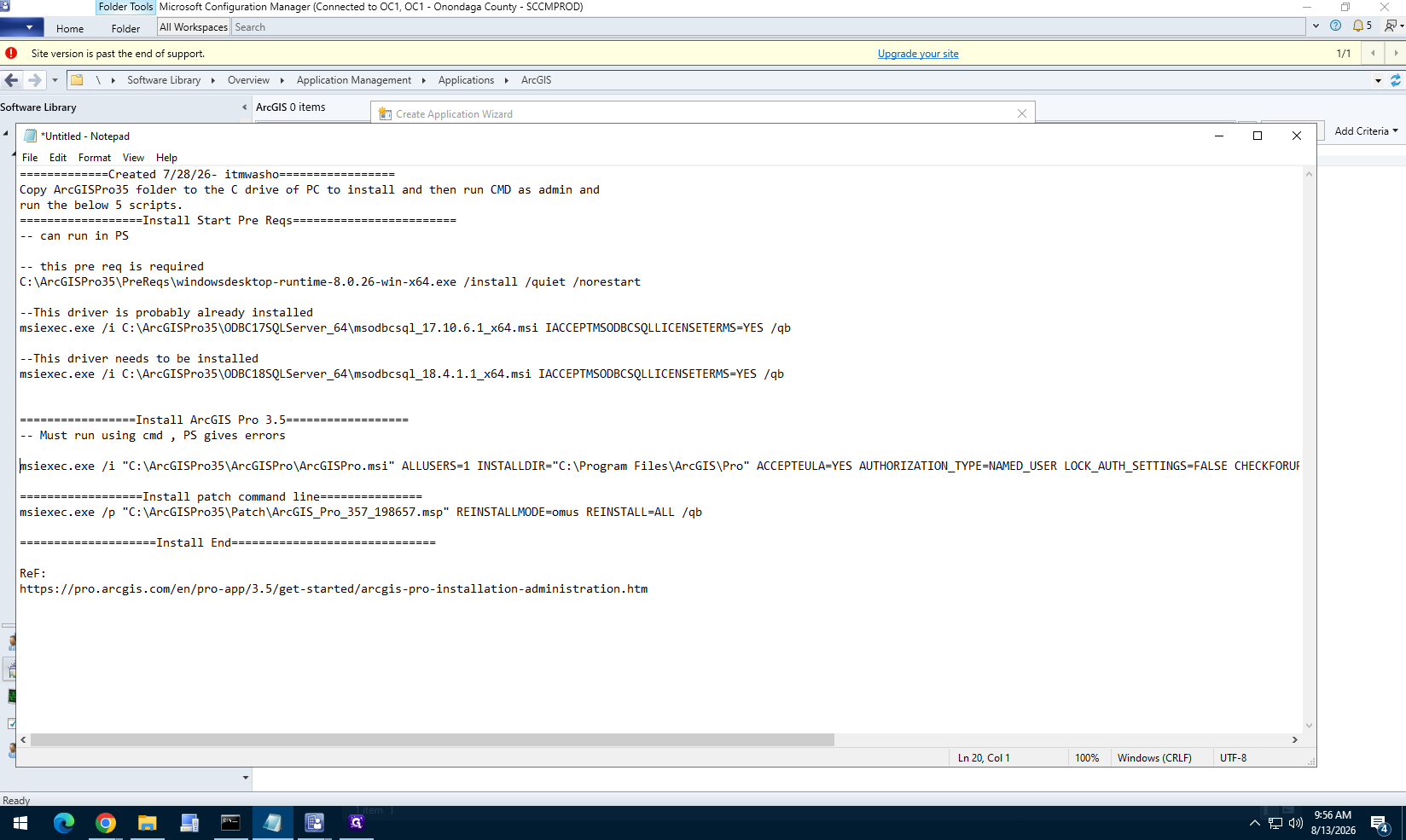Open Notepad Help menu
Screen dimensions: 1406x840
tap(166, 158)
